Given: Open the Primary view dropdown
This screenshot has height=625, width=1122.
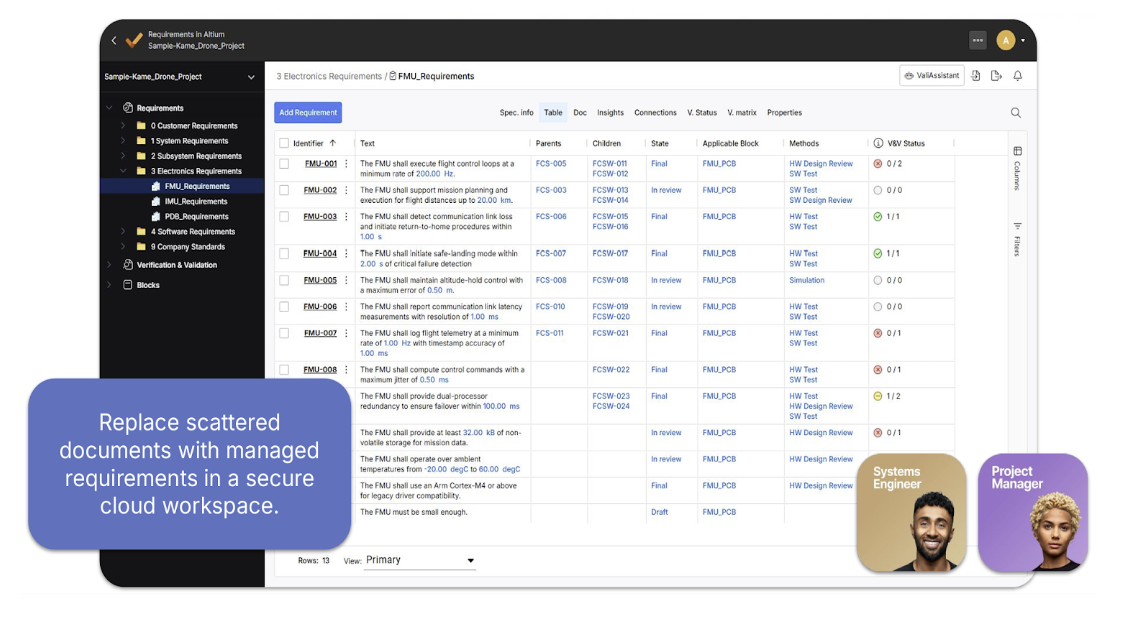Looking at the screenshot, I should (420, 560).
